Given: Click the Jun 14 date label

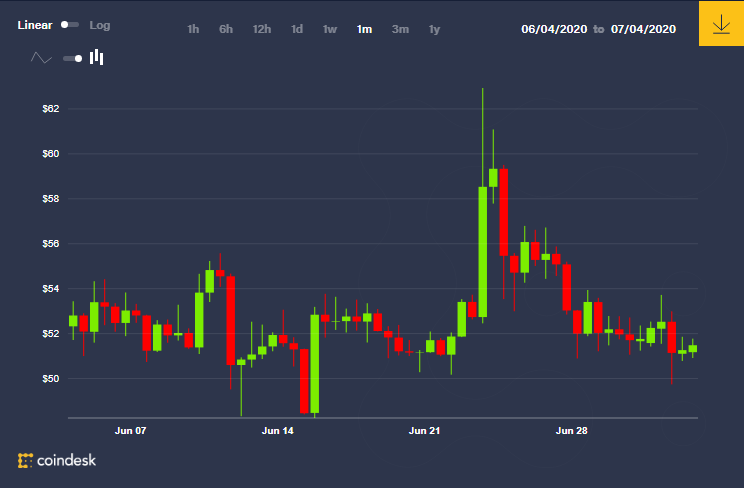Looking at the screenshot, I should tap(278, 431).
